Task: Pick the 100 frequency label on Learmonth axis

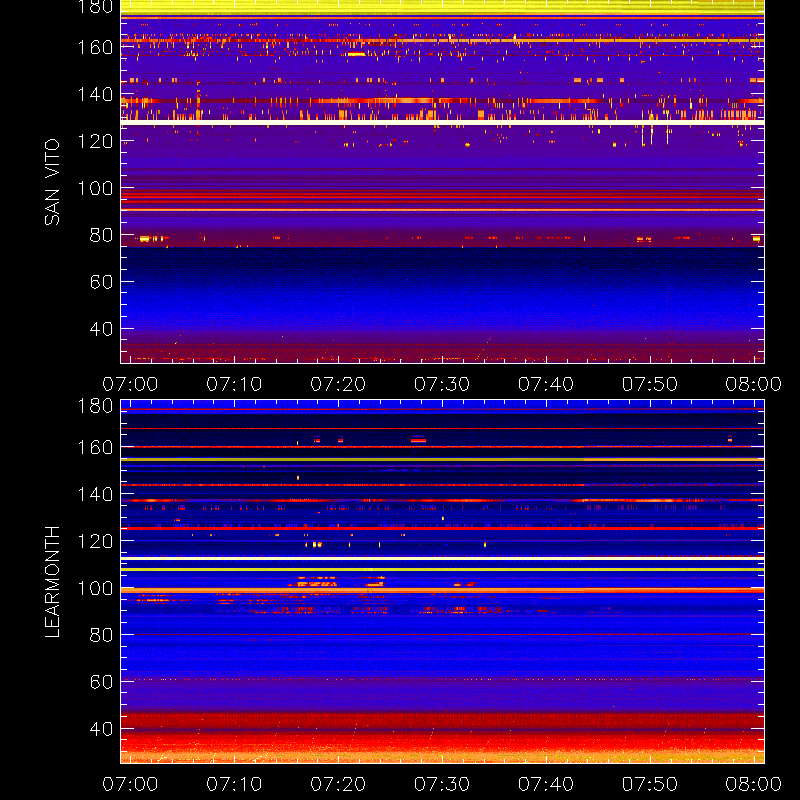Action: pyautogui.click(x=95, y=588)
